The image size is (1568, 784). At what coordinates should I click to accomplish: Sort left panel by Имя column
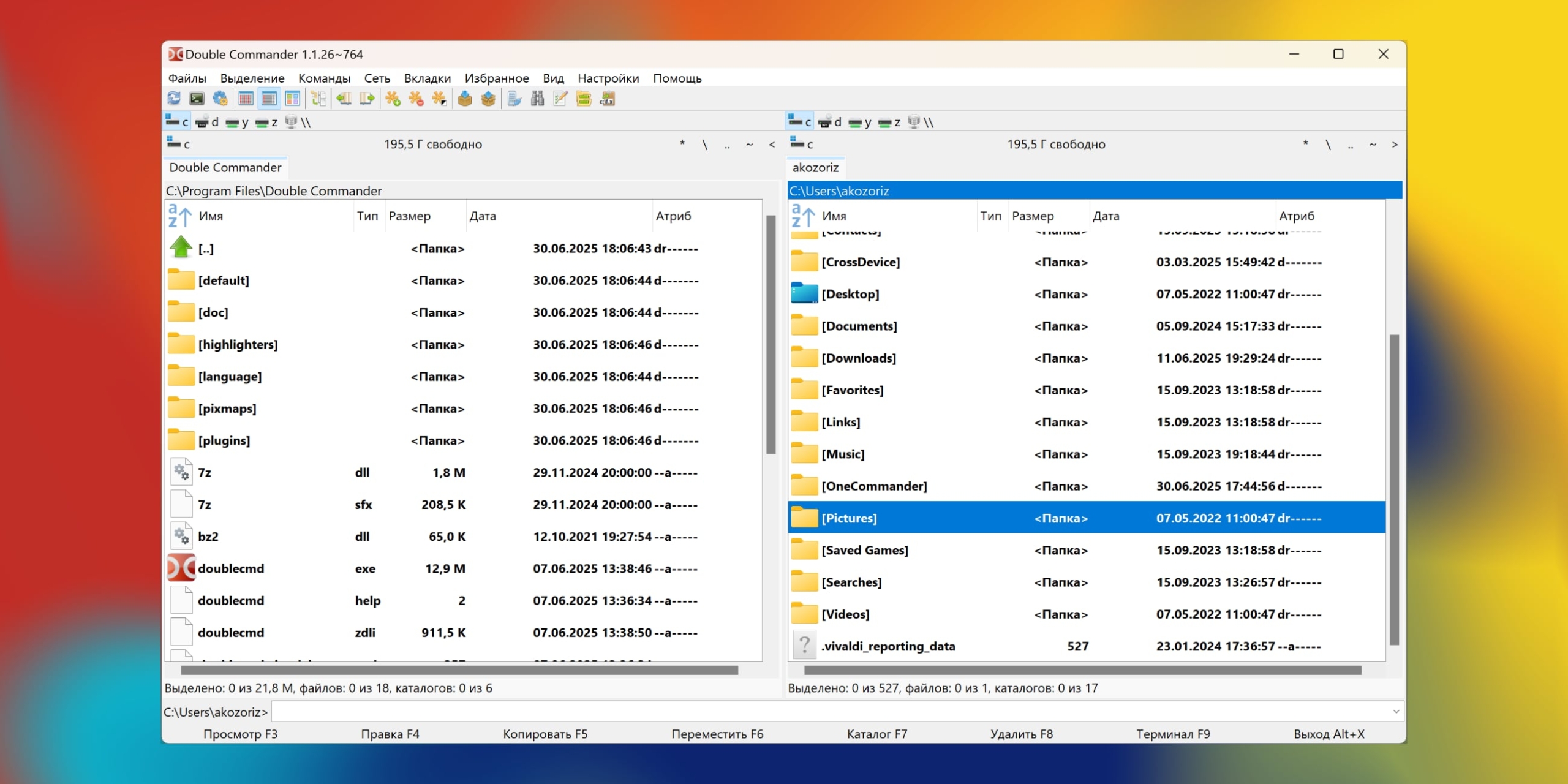[x=211, y=216]
